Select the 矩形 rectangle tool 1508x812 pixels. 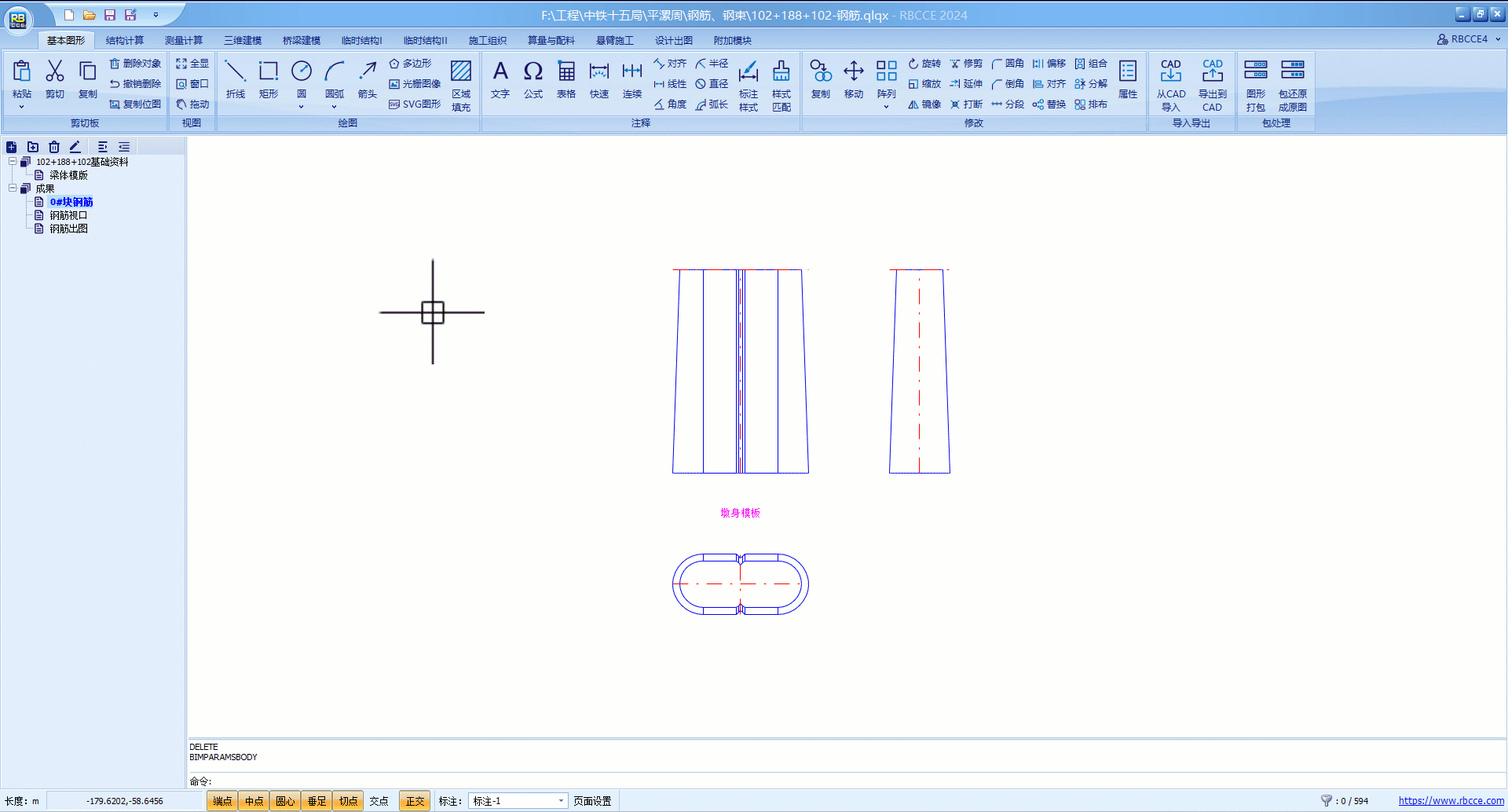click(269, 79)
